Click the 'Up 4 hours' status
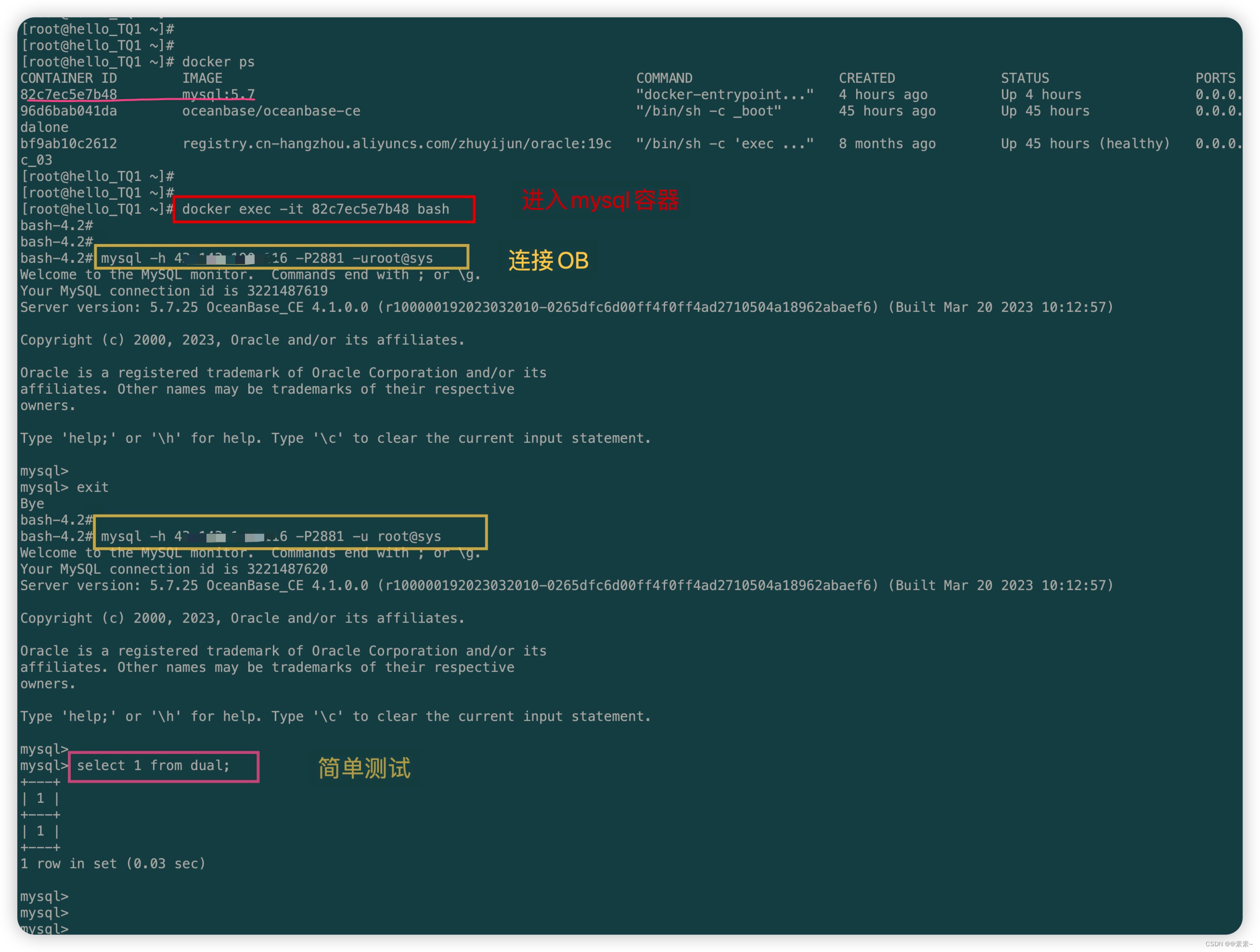The image size is (1260, 952). 1041,94
